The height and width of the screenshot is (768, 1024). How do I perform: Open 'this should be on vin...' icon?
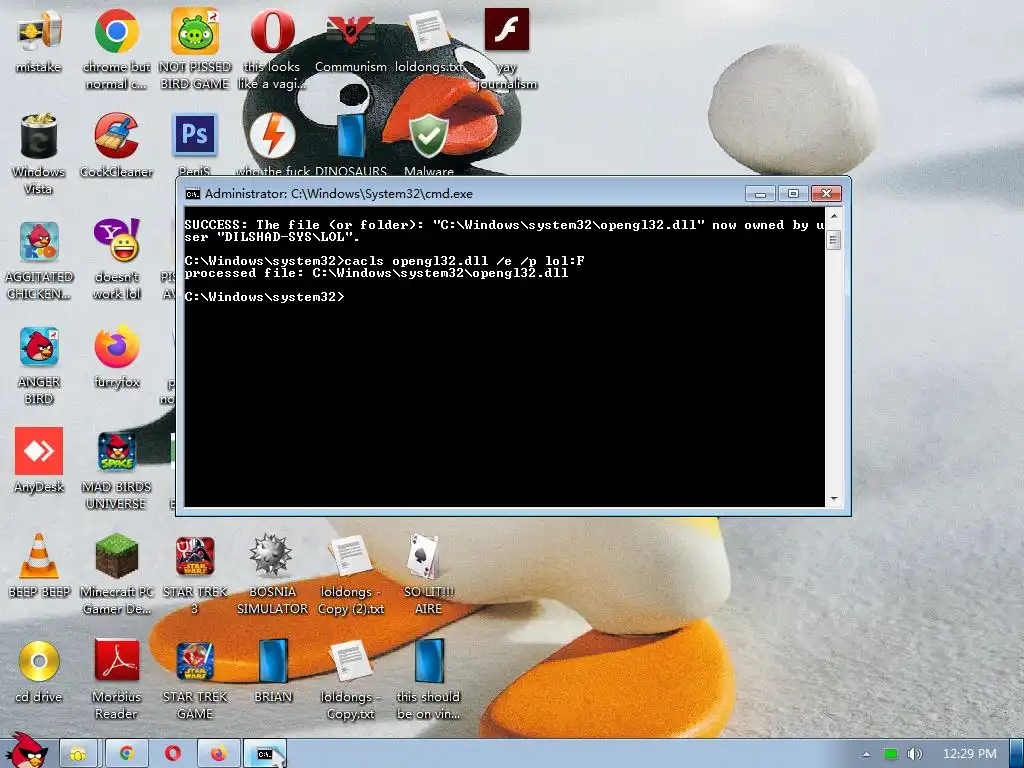(x=428, y=661)
